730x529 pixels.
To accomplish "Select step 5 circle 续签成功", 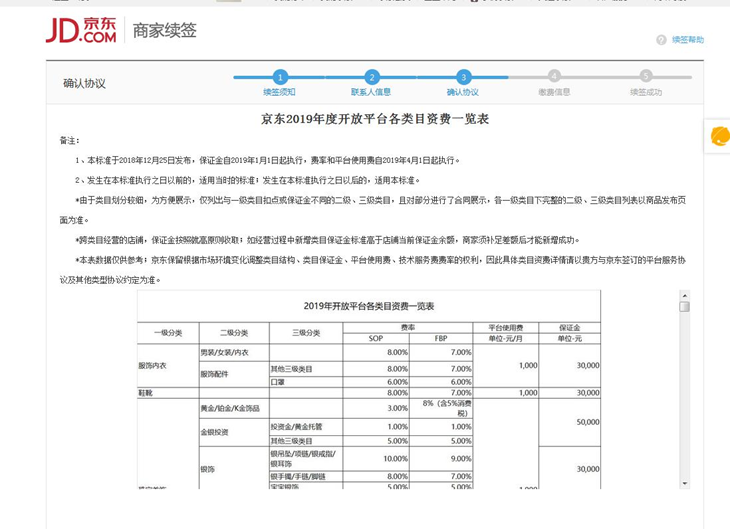I will pos(646,76).
